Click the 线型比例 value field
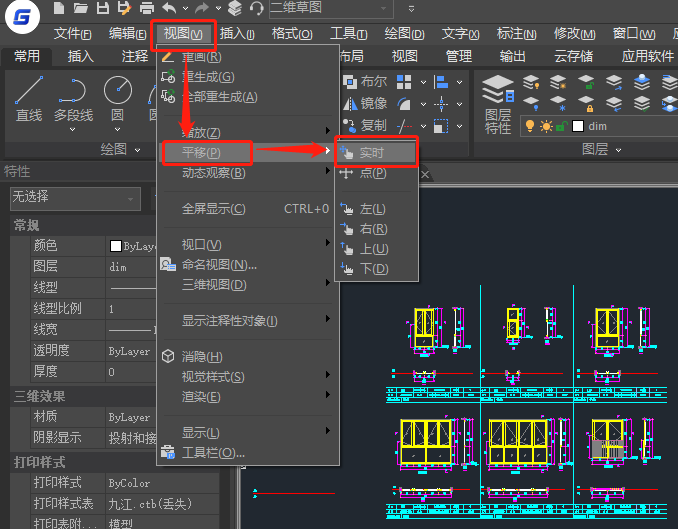 [x=130, y=309]
